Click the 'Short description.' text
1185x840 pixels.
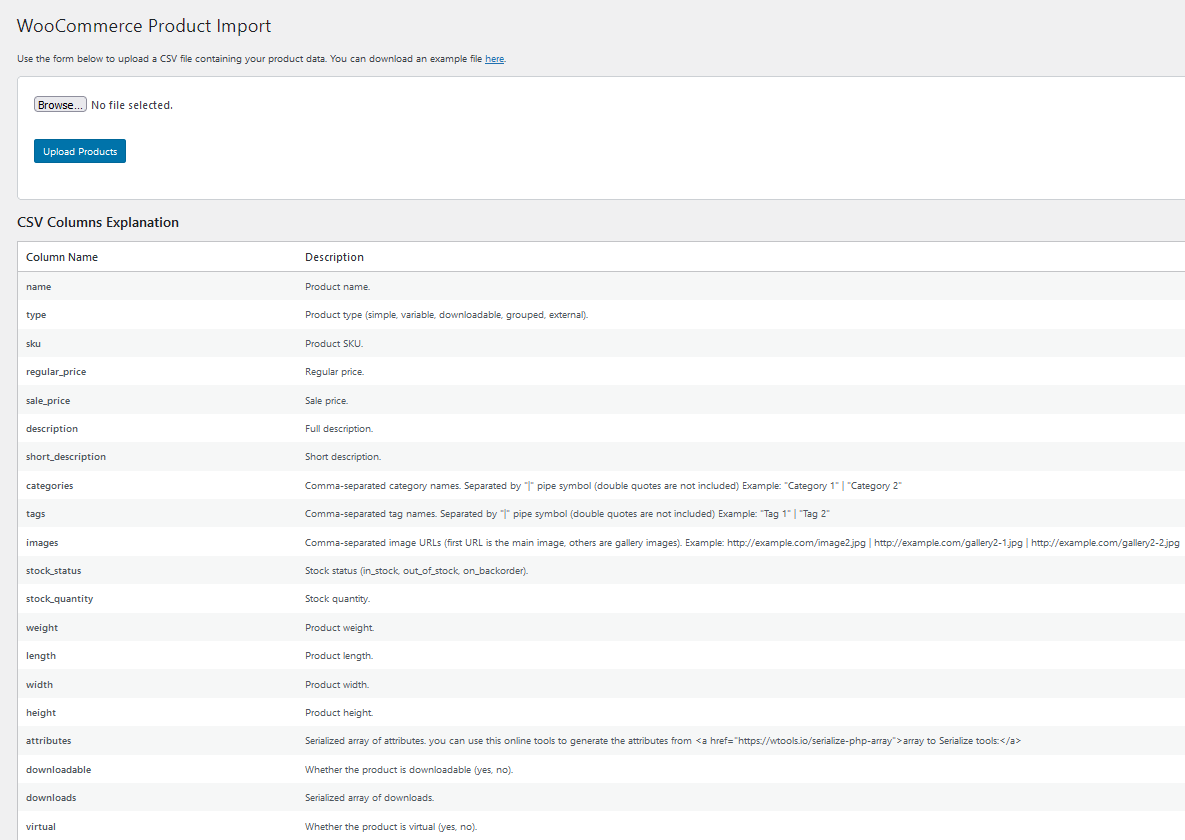[343, 457]
